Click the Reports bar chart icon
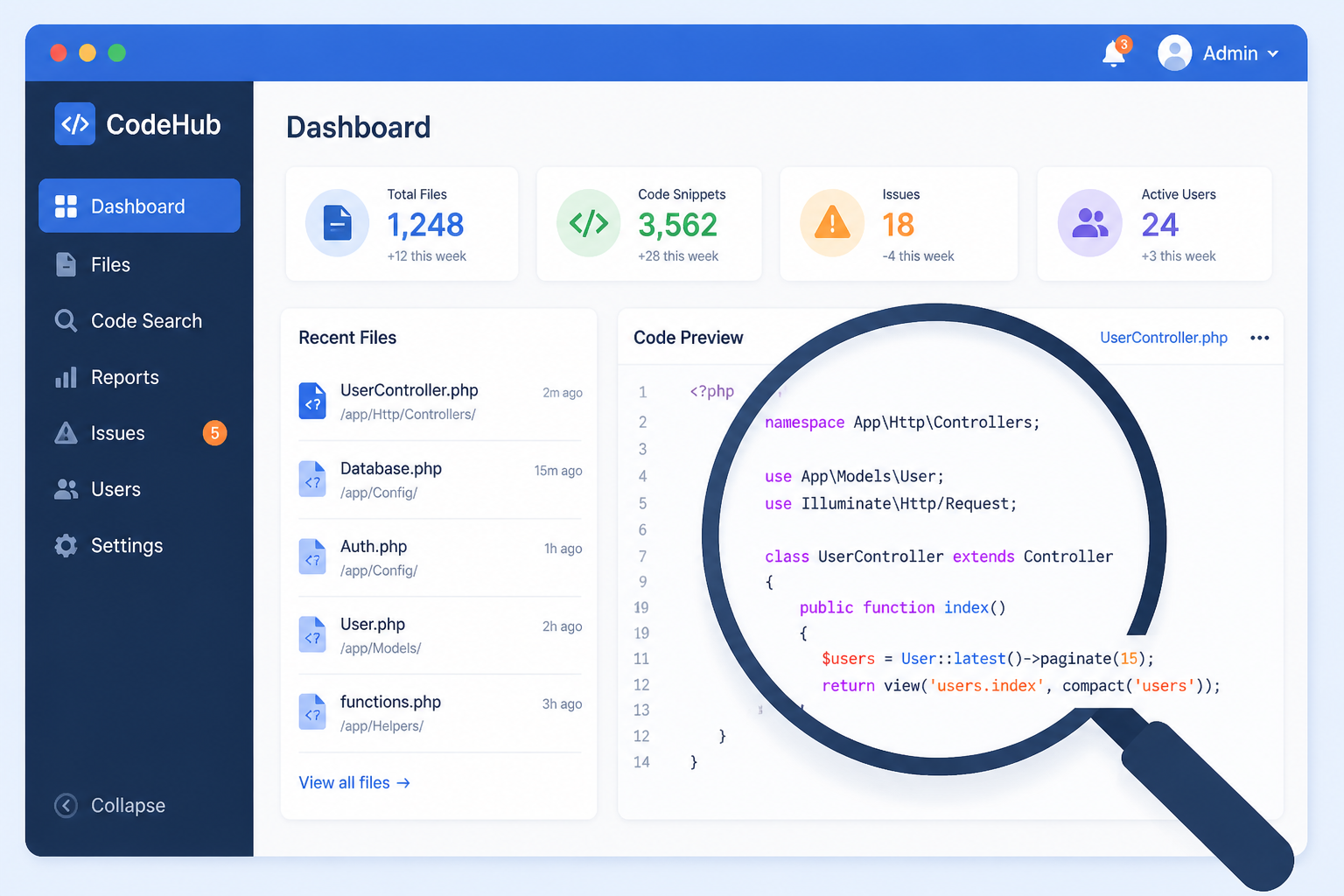This screenshot has width=1344, height=896. [x=66, y=377]
